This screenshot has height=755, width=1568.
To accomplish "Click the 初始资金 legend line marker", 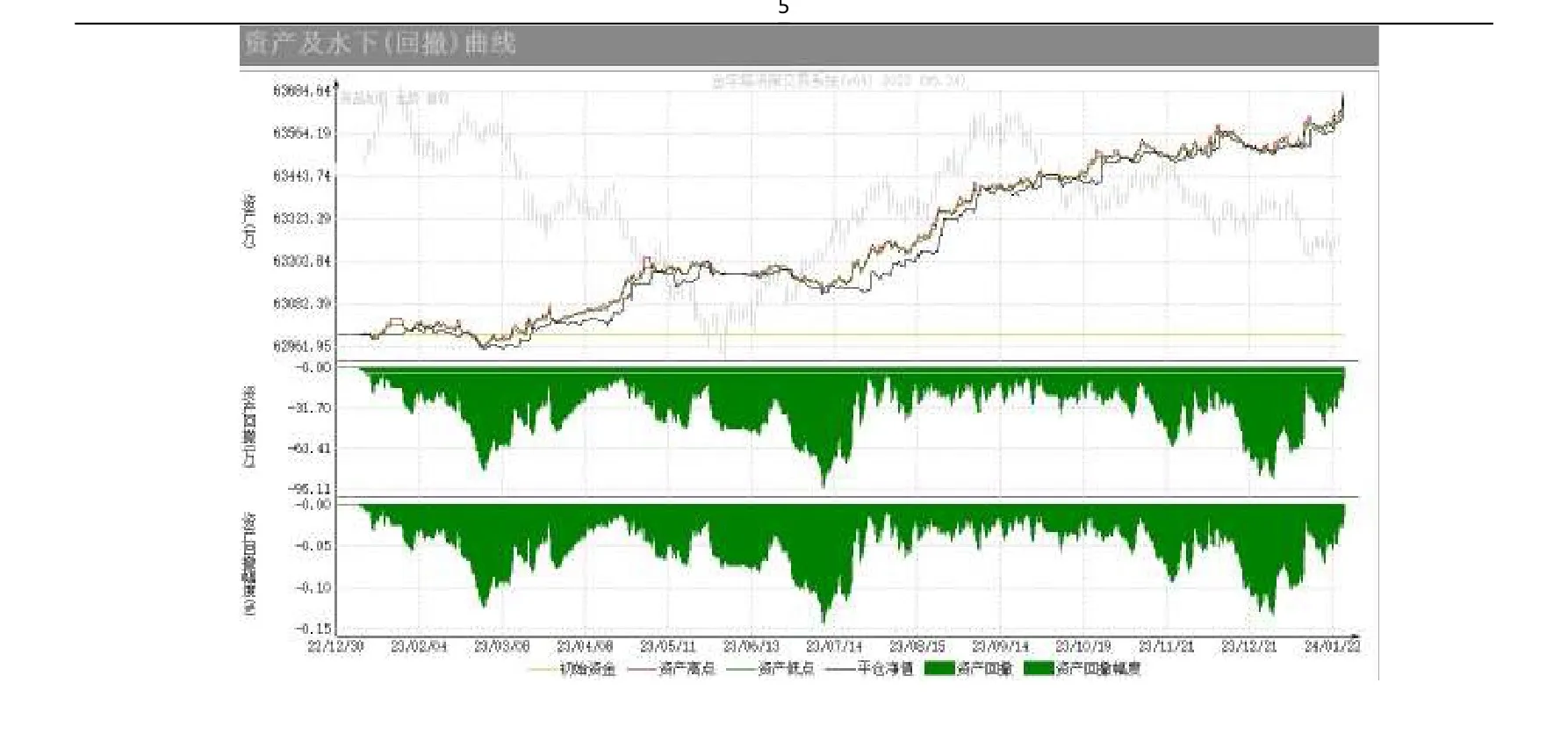I will click(x=542, y=669).
